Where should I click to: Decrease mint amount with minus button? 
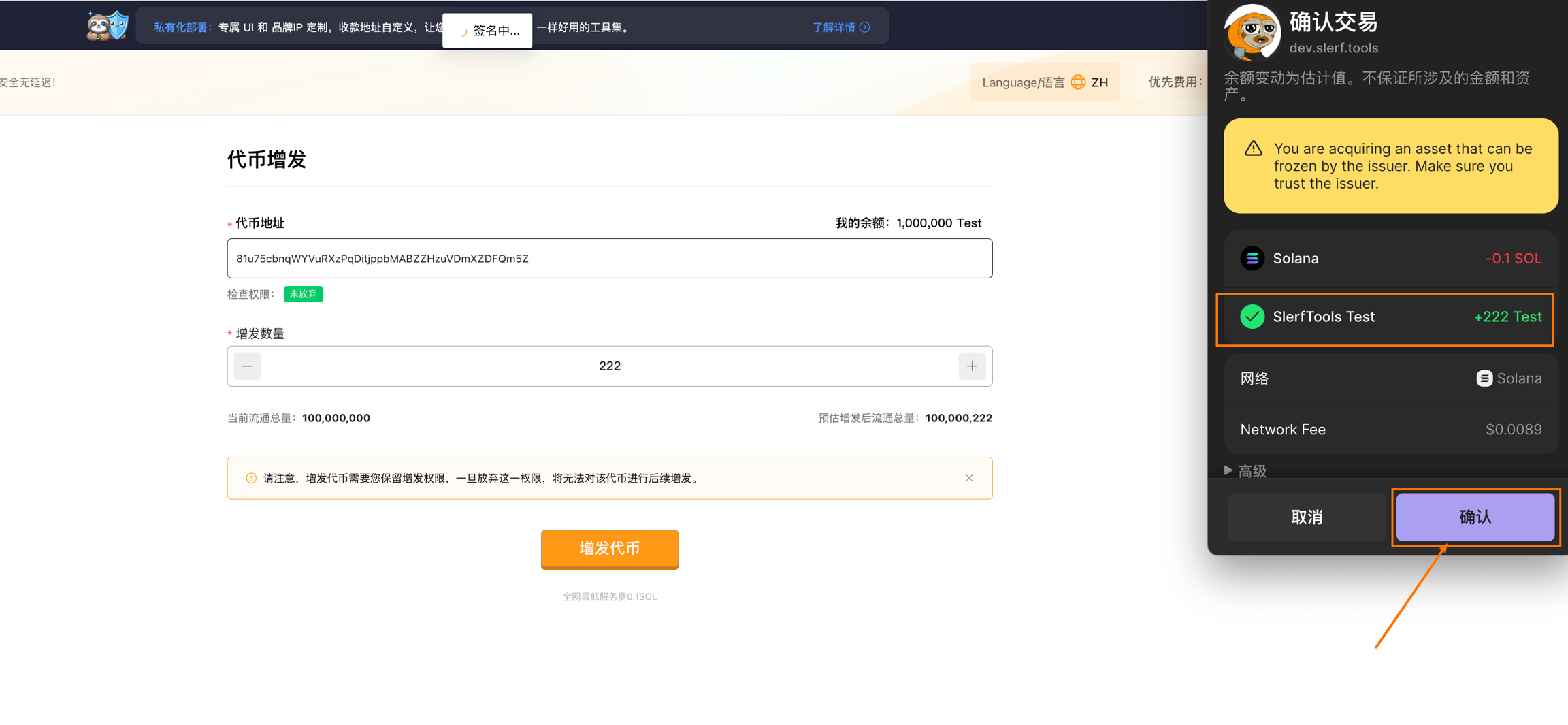coord(248,366)
